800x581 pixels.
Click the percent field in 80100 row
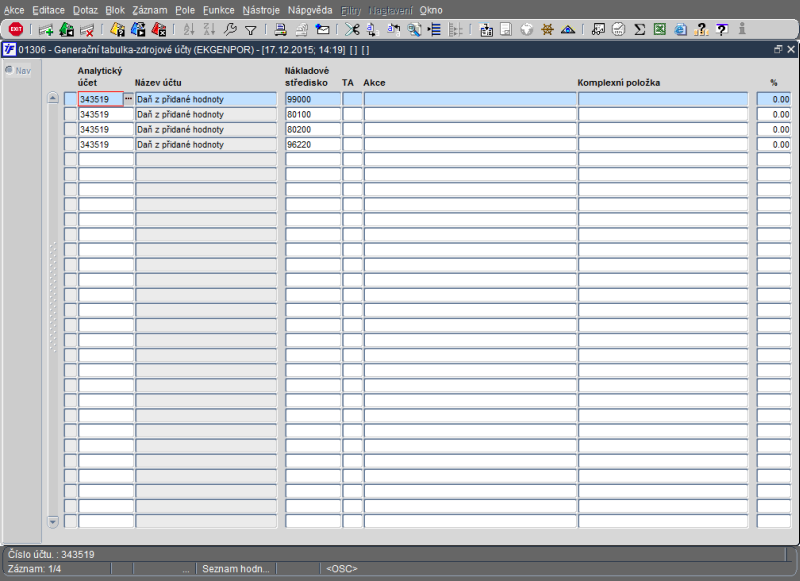pos(774,114)
